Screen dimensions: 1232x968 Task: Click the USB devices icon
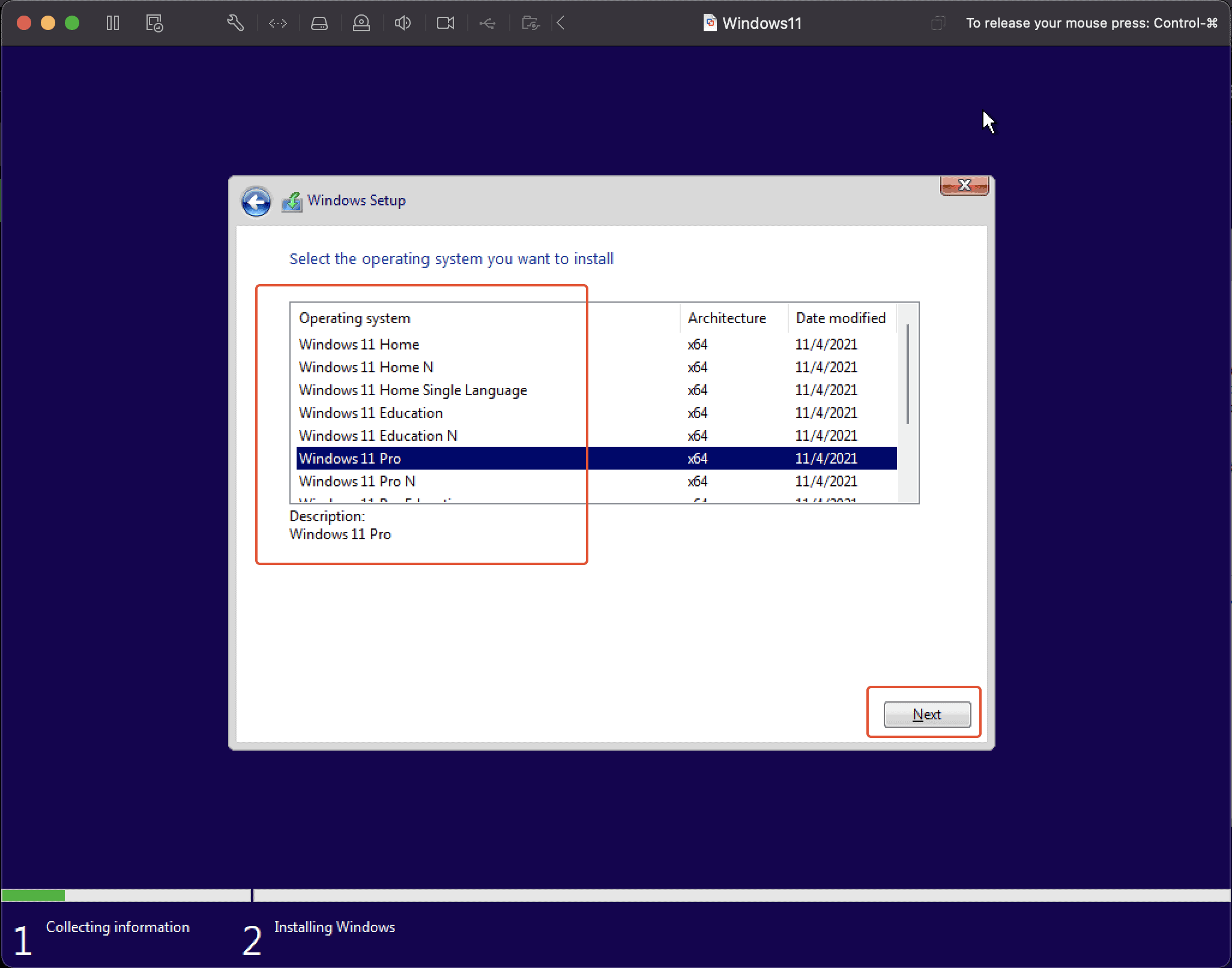pos(488,23)
